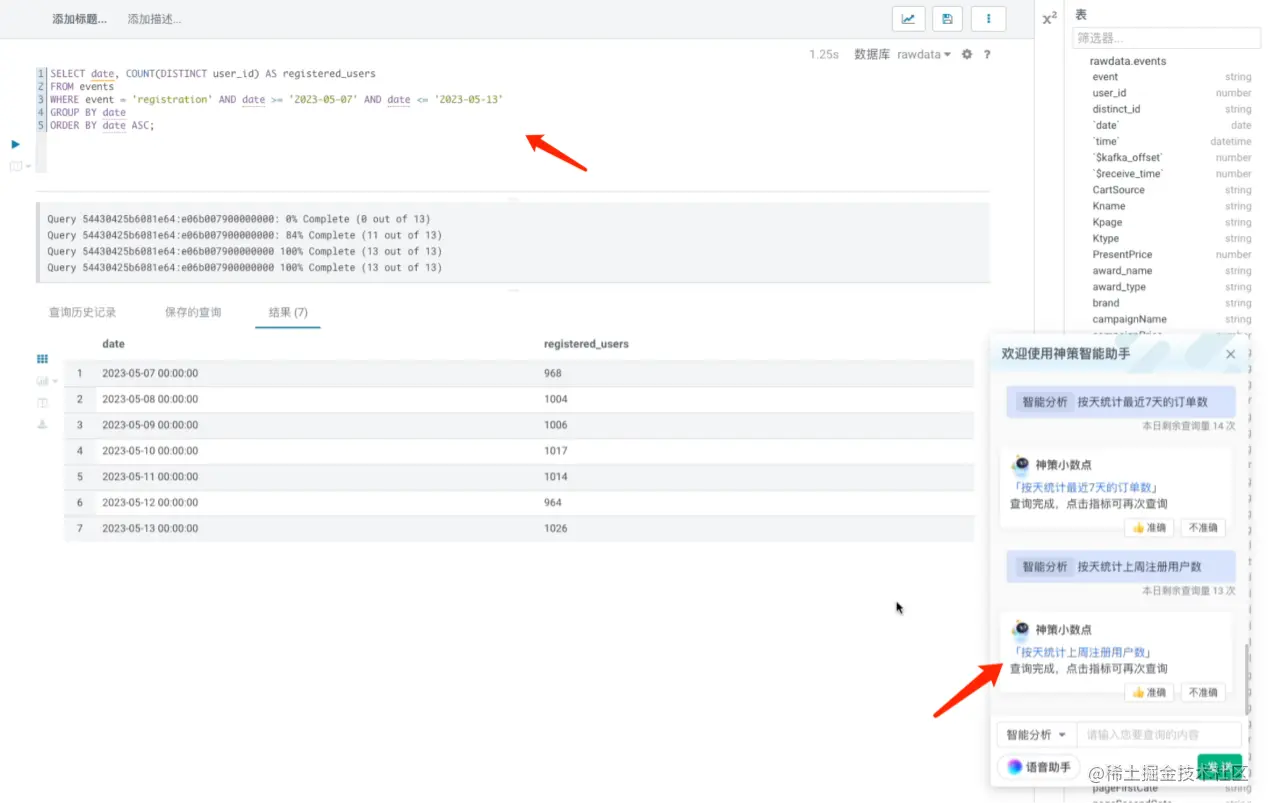Click the 2023-05-07 00:00:00 cell

(150, 373)
